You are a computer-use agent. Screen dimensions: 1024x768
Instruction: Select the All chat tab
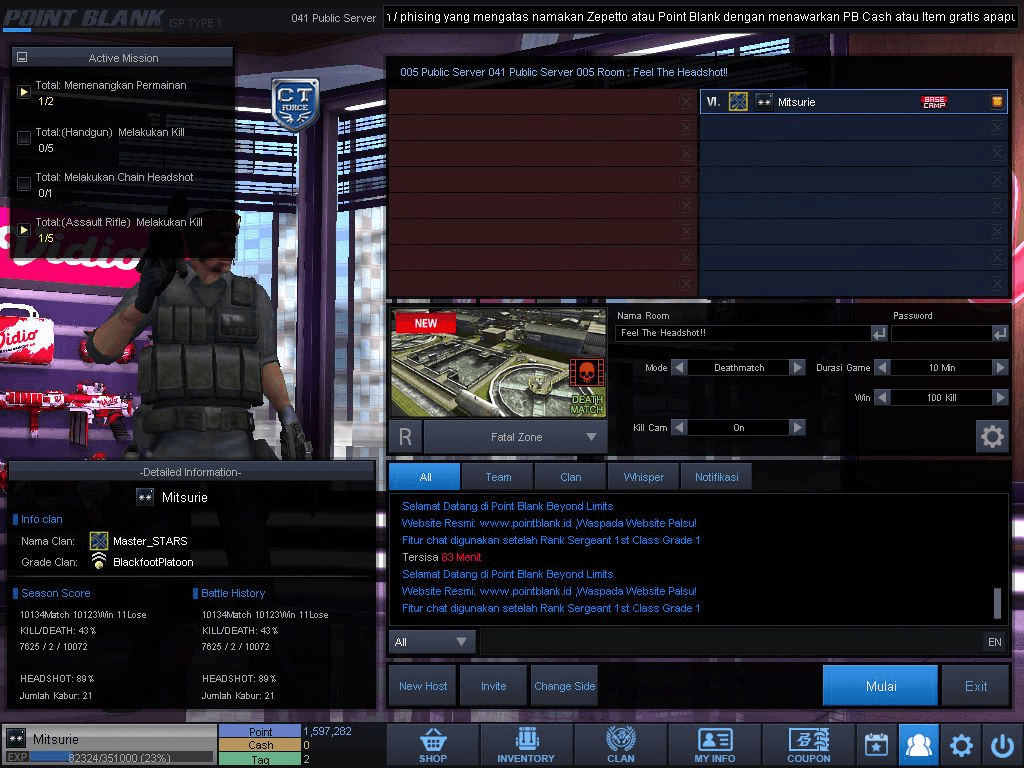click(424, 477)
